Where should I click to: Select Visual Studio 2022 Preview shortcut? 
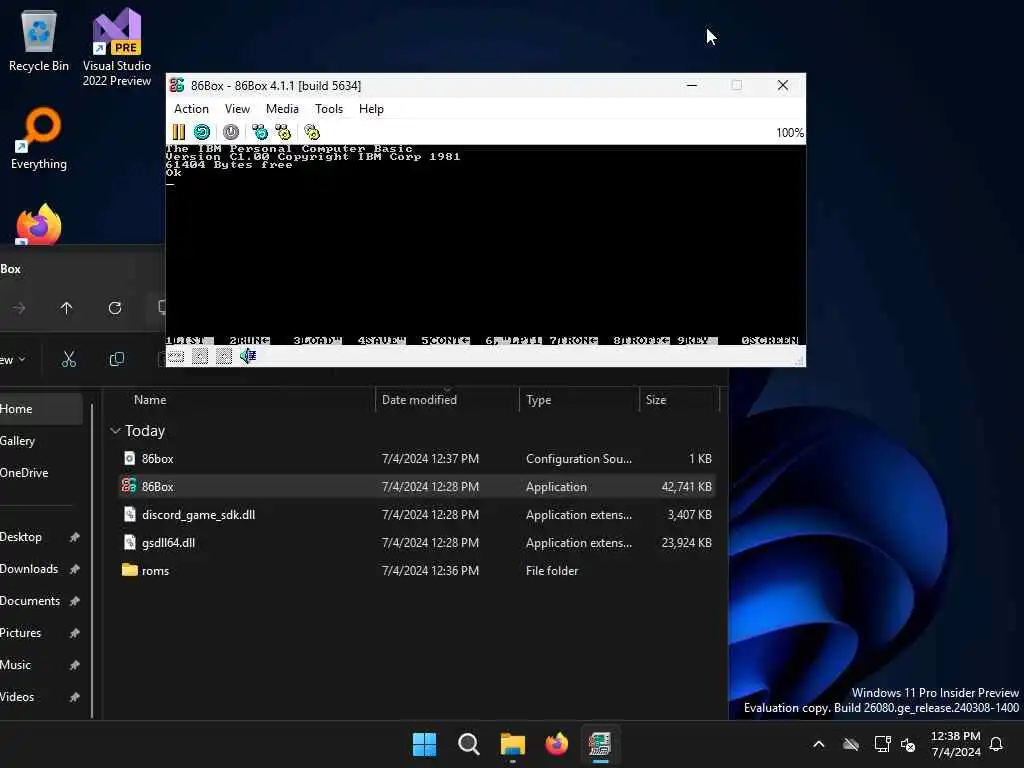click(x=117, y=47)
